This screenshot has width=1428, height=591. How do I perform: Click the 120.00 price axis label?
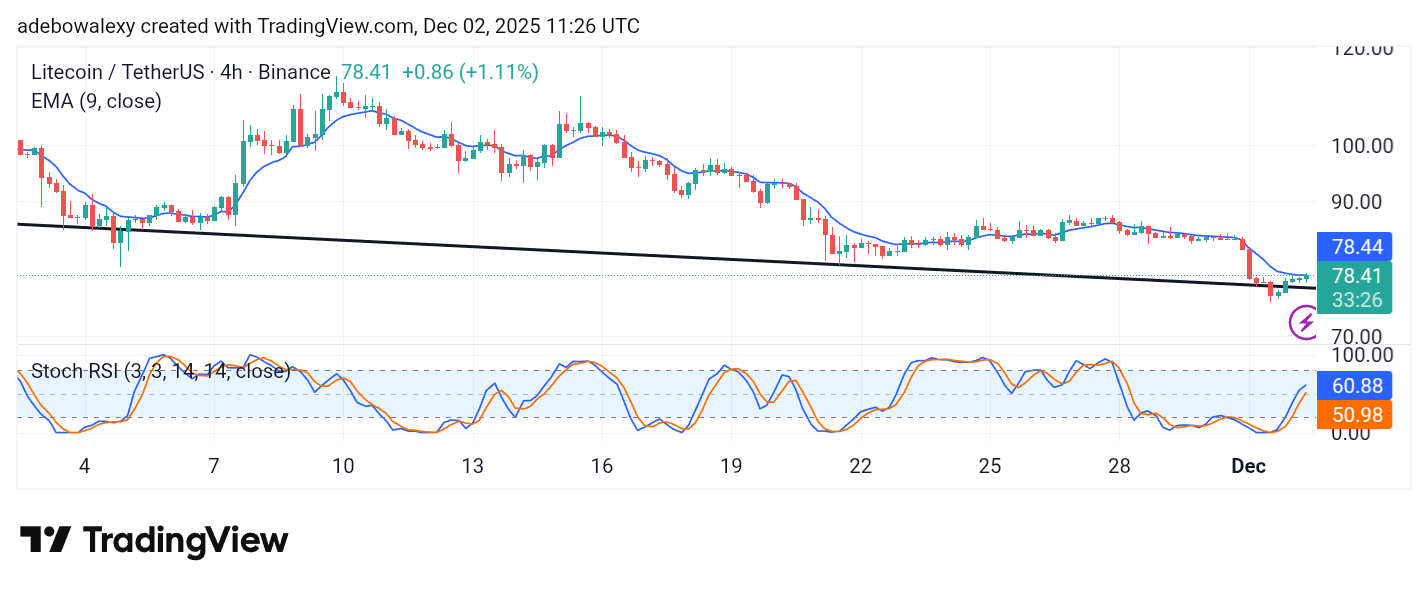tap(1364, 48)
